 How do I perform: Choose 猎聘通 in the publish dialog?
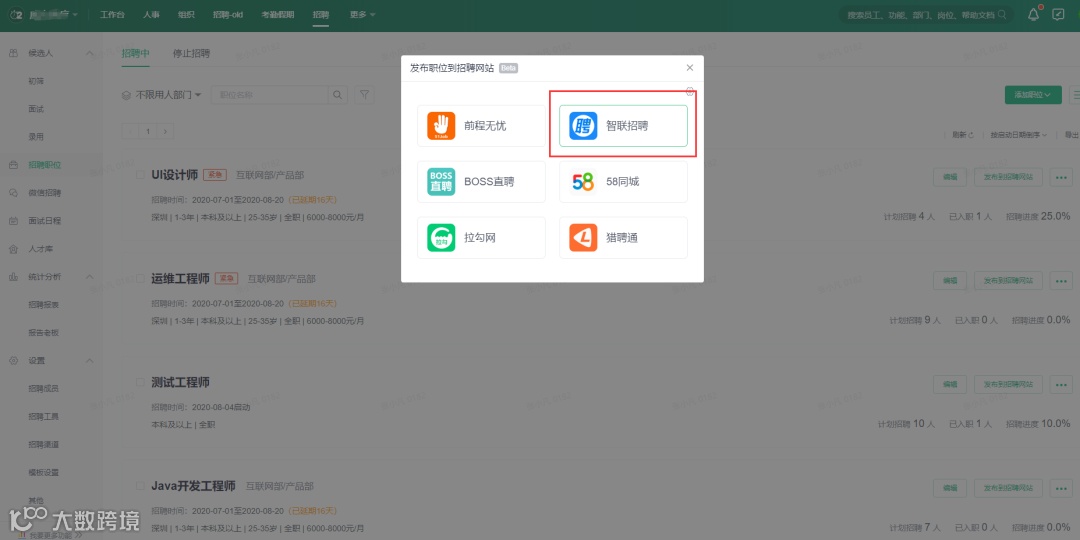(623, 238)
